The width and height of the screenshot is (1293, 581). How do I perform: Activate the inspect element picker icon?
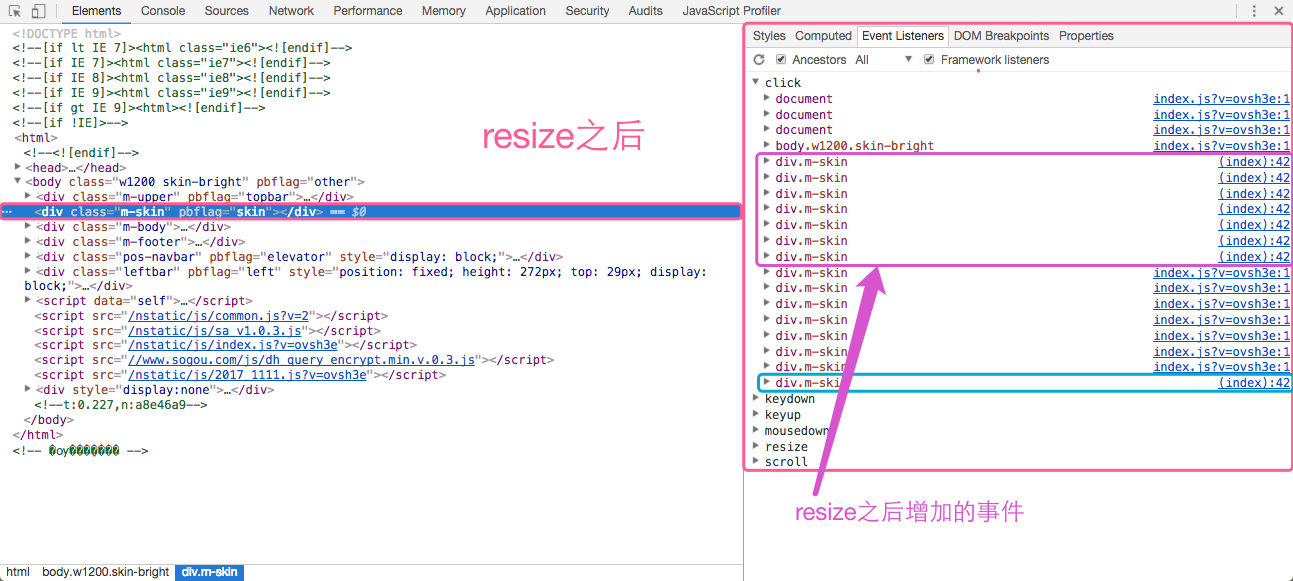click(15, 11)
